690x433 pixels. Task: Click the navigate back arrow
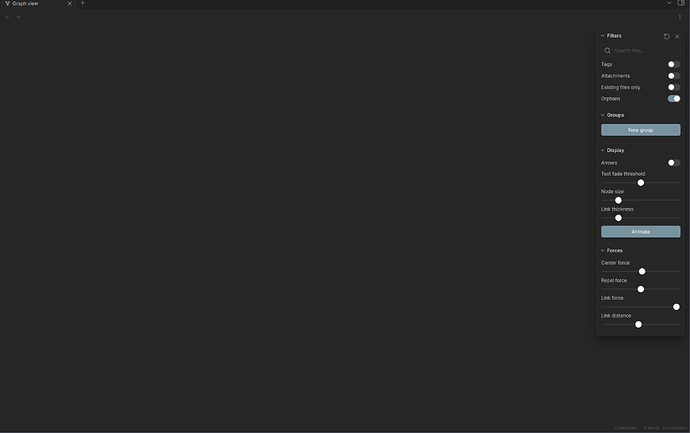point(7,17)
